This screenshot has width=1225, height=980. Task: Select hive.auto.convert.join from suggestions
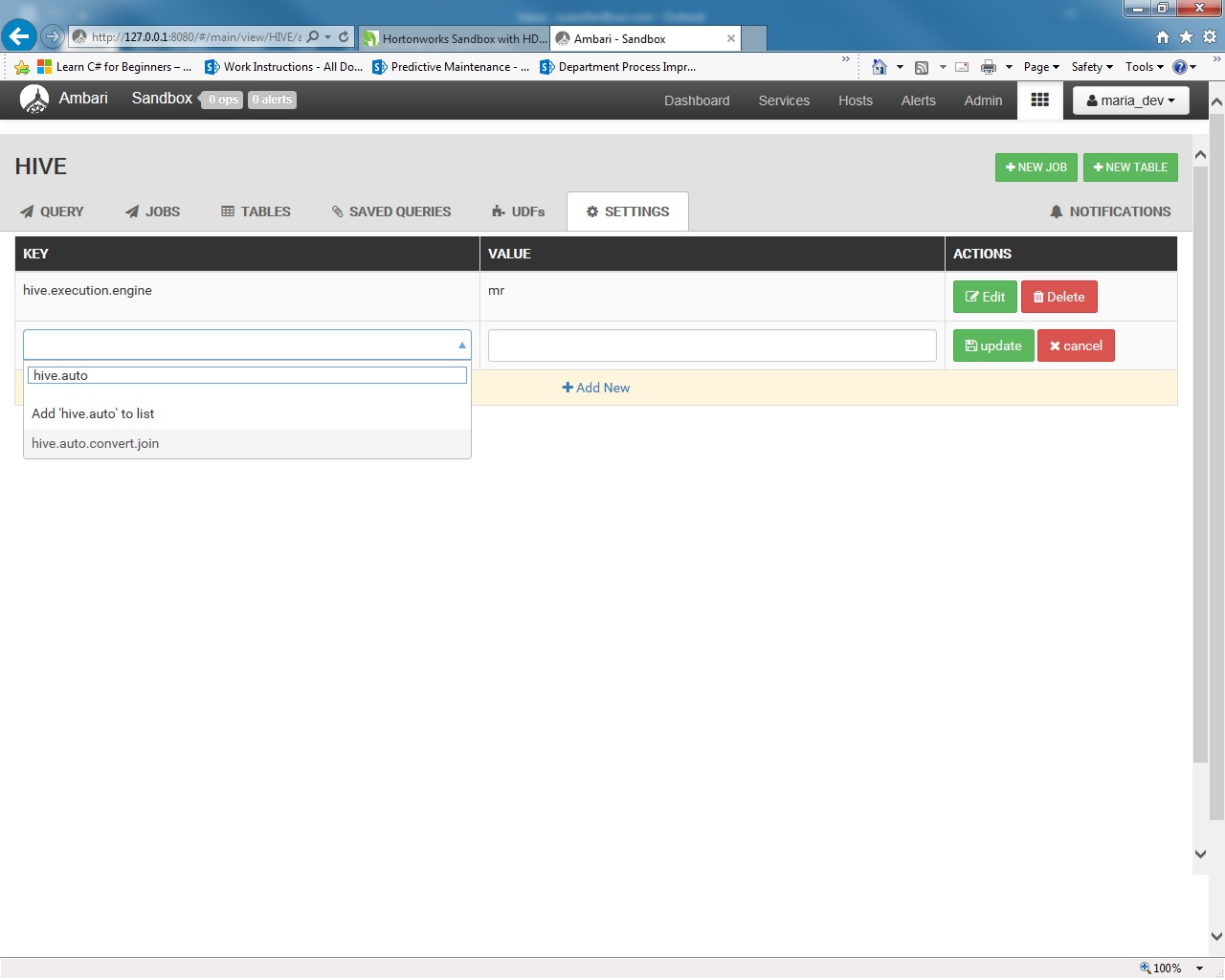95,443
